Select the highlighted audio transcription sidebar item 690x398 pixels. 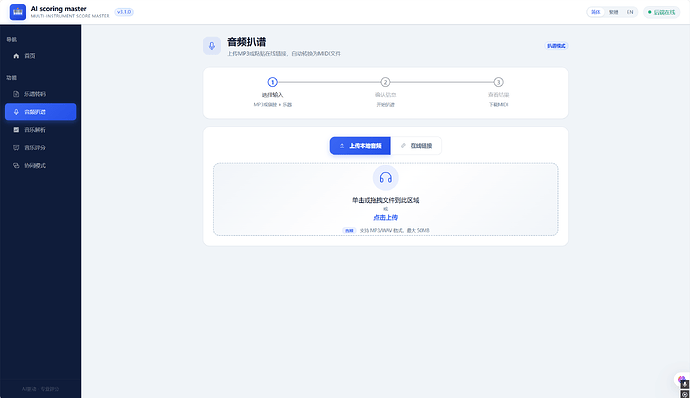40,112
